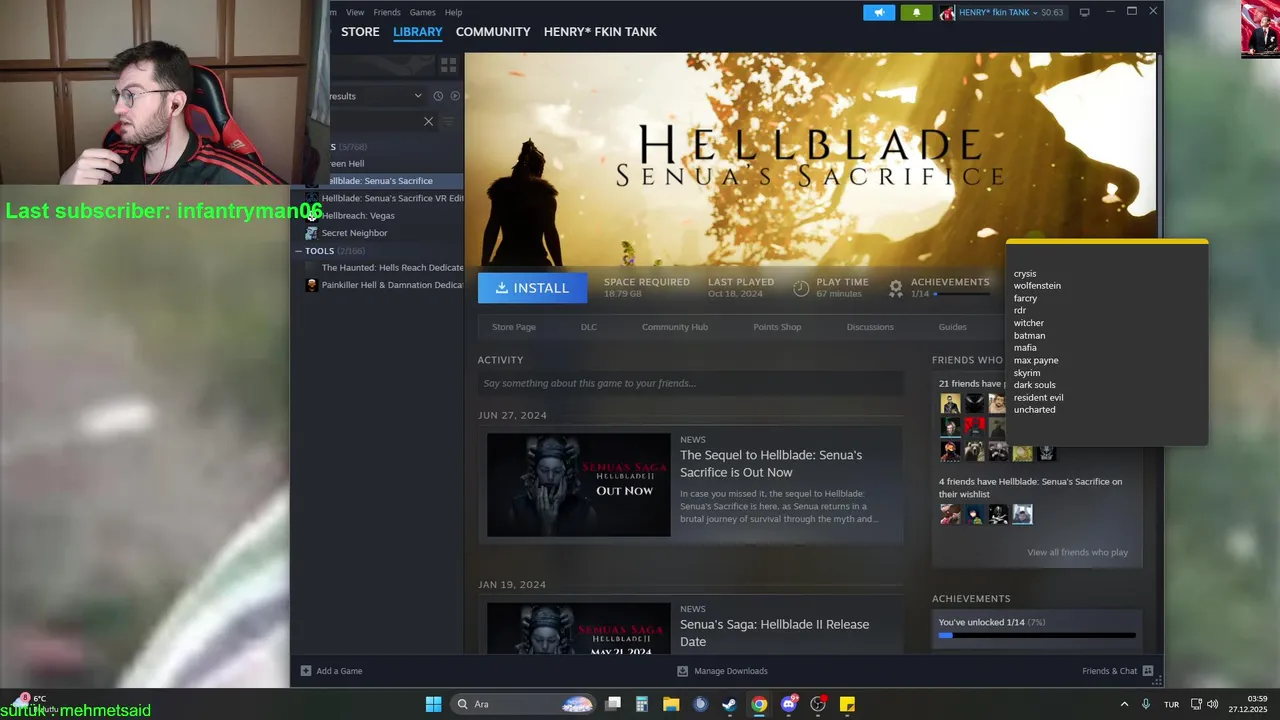
Task: Open OBS Studio from the taskbar
Action: click(x=818, y=704)
